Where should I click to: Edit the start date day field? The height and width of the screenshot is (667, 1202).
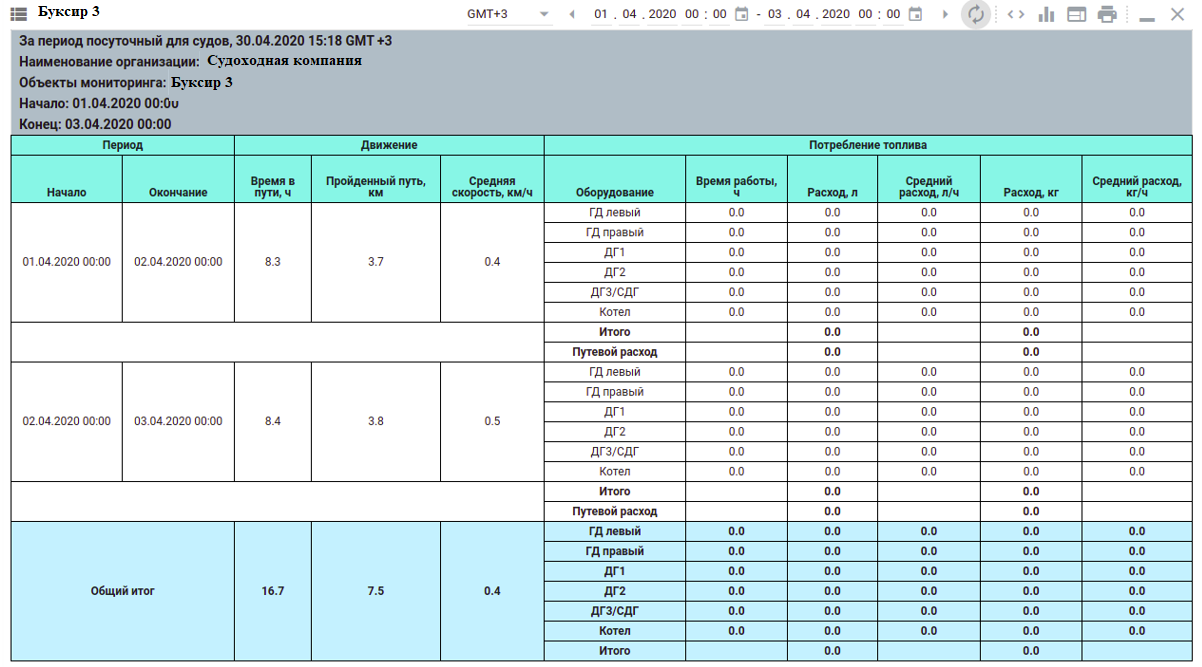600,14
